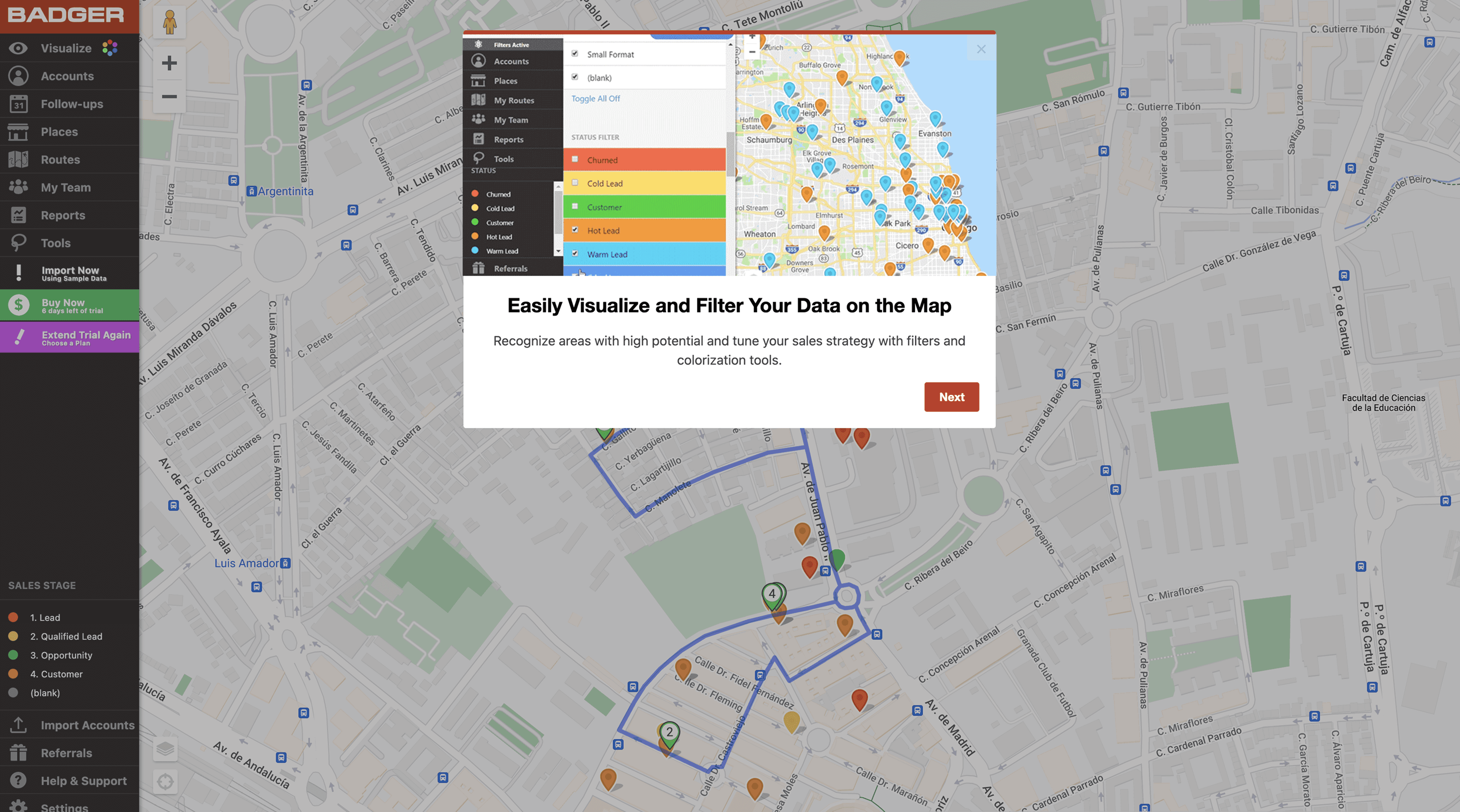Click the map cluster pin labeled 4
The width and height of the screenshot is (1460, 812).
point(771,594)
